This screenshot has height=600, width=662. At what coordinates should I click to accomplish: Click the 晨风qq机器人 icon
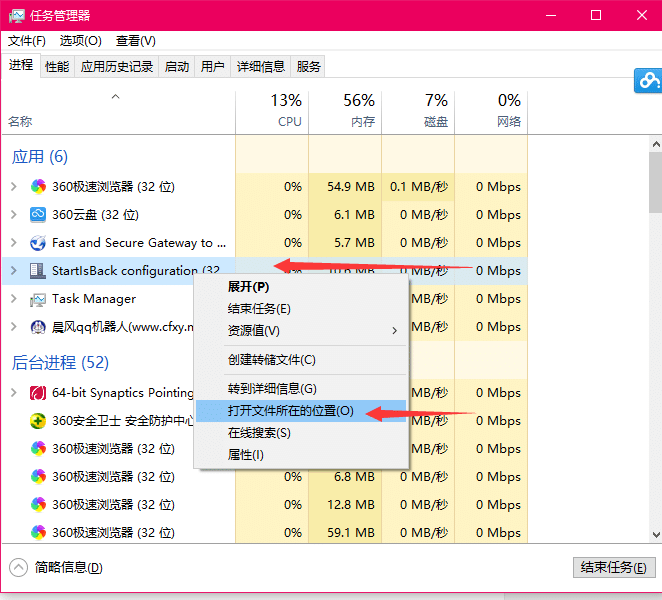click(38, 327)
